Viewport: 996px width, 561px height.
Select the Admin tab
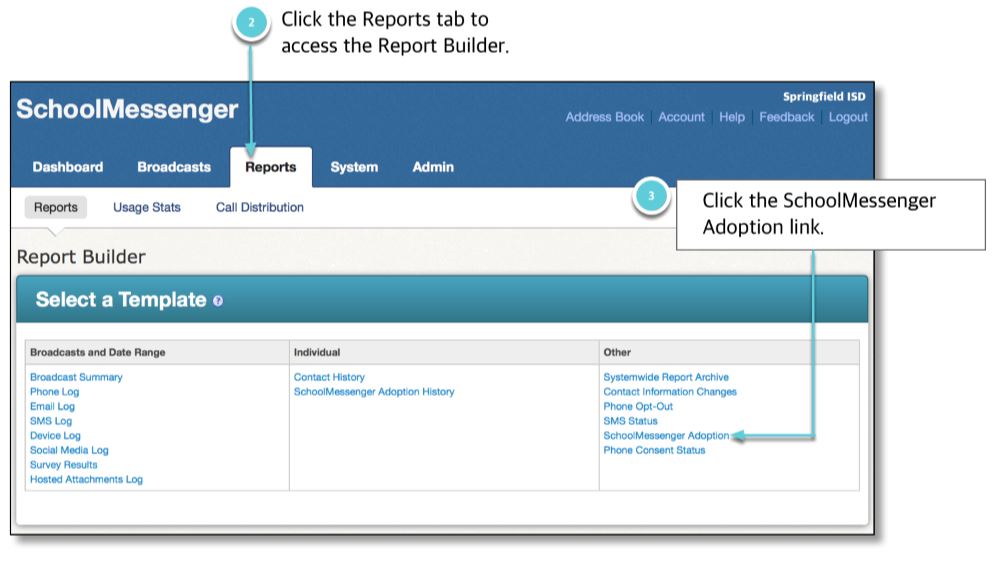click(x=433, y=167)
